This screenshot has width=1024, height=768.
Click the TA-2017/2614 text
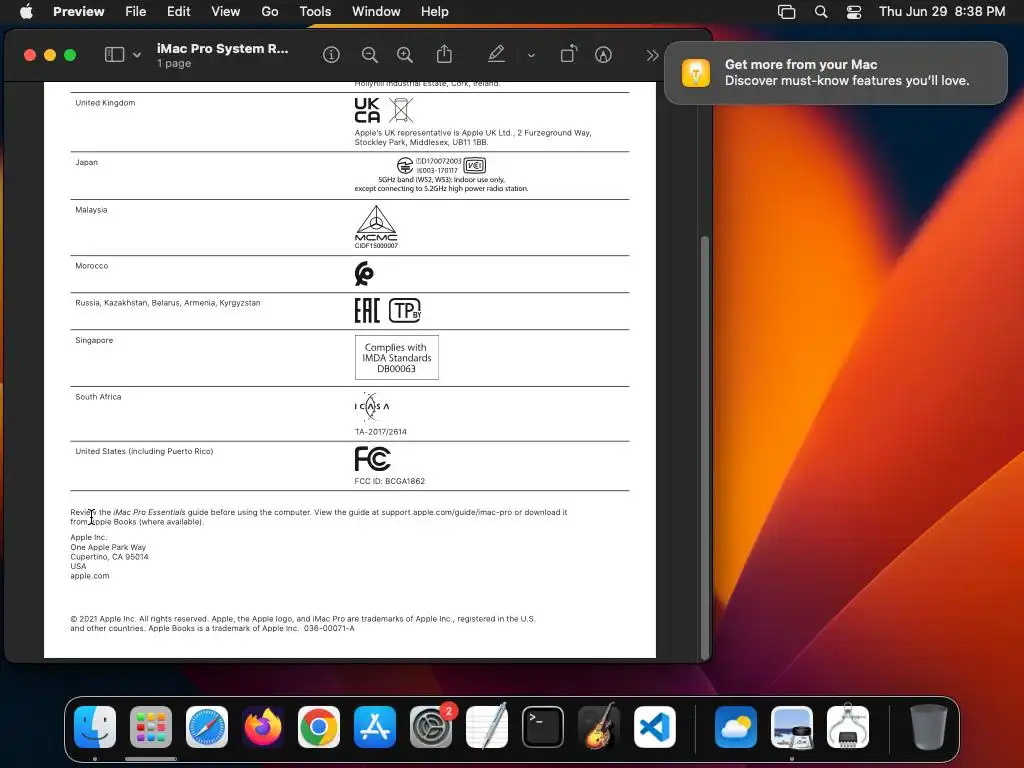point(381,432)
